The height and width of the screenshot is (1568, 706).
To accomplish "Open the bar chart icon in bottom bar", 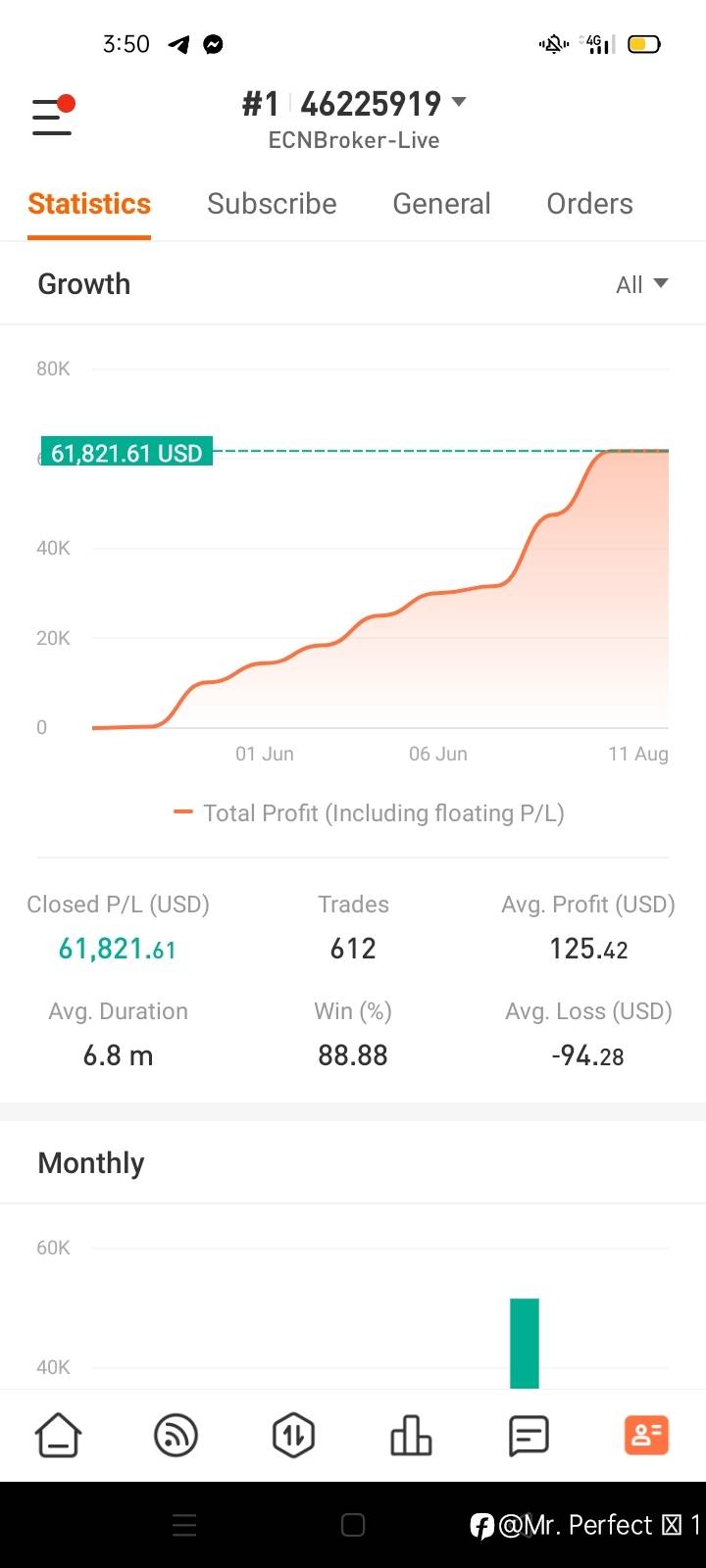I will coord(411,1436).
